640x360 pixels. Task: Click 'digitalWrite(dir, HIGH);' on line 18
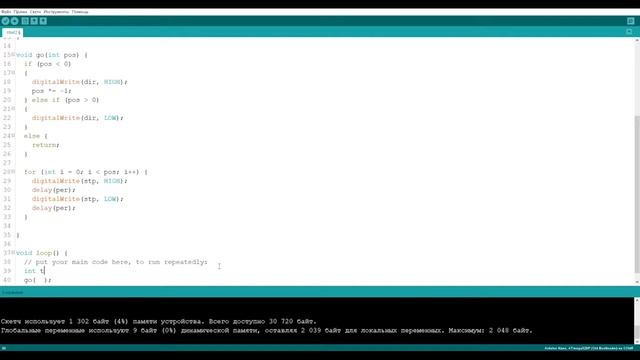click(80, 82)
